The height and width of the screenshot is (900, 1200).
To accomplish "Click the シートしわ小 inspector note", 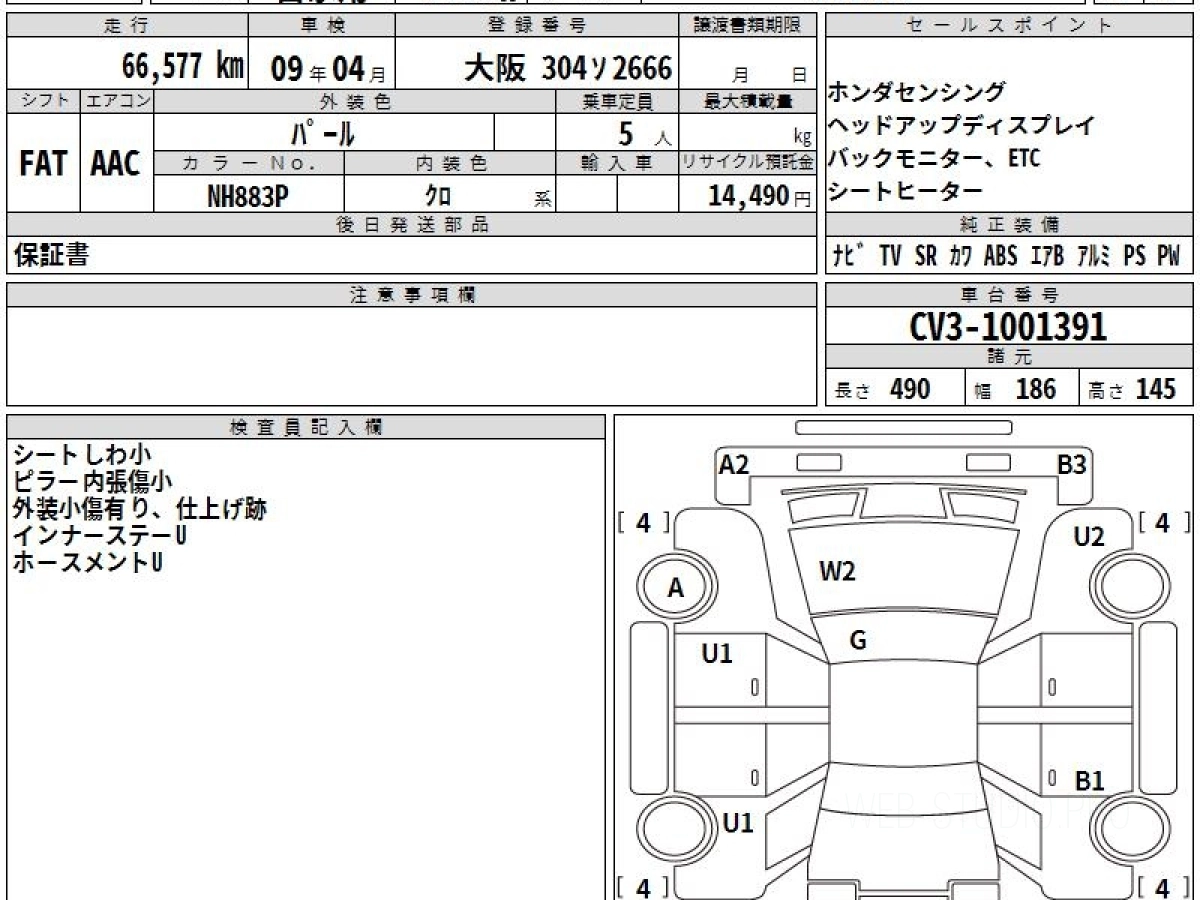I will click(x=82, y=455).
